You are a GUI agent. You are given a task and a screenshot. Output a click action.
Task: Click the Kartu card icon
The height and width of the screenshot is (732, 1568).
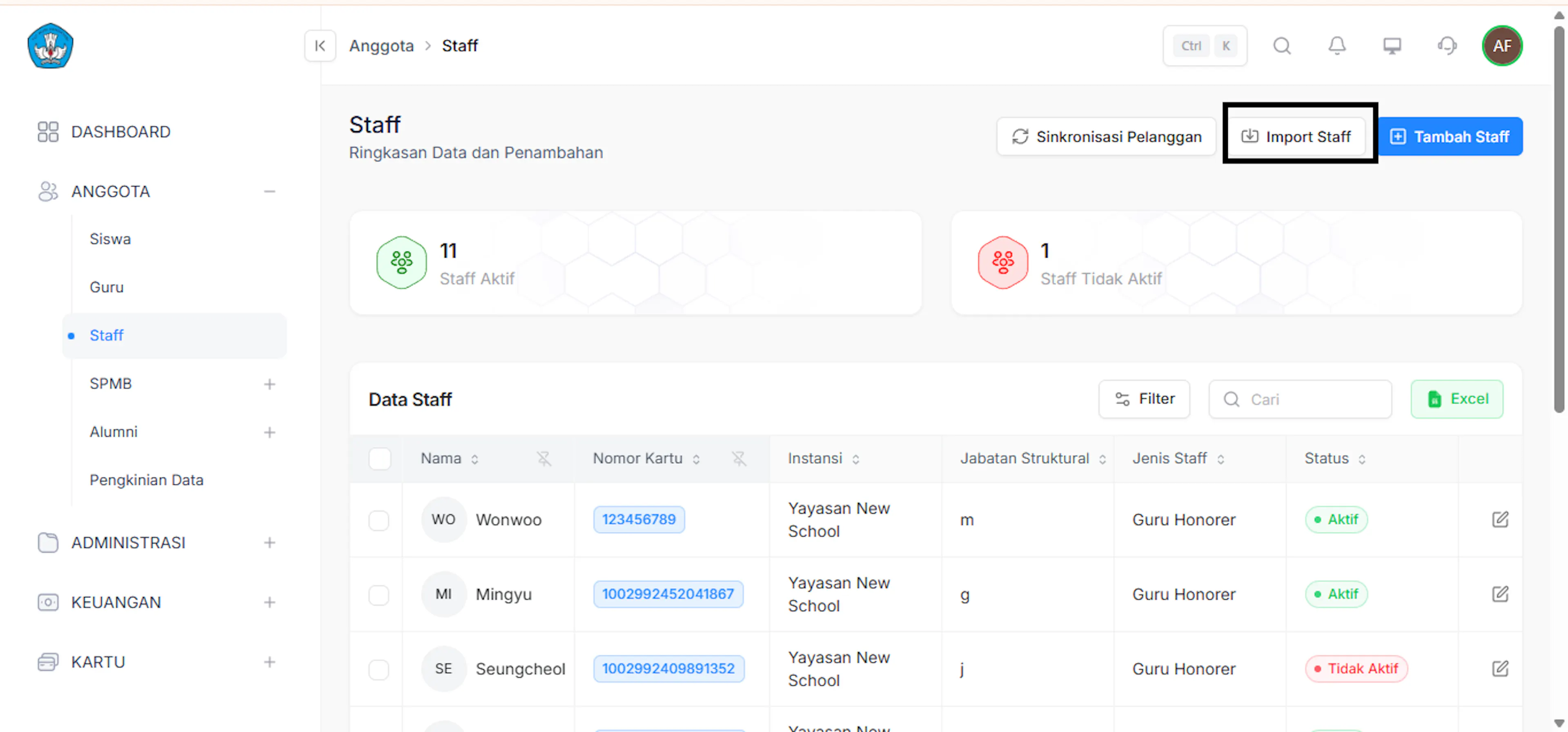(48, 662)
